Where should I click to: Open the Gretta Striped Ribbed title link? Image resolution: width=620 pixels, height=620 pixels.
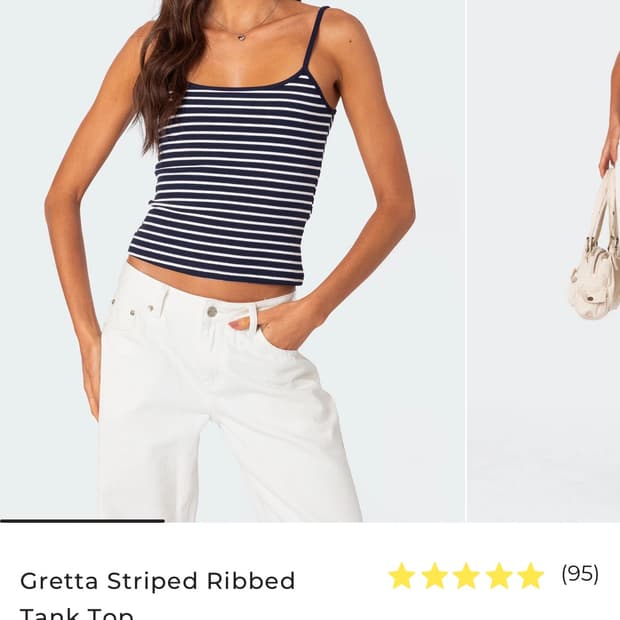click(157, 581)
